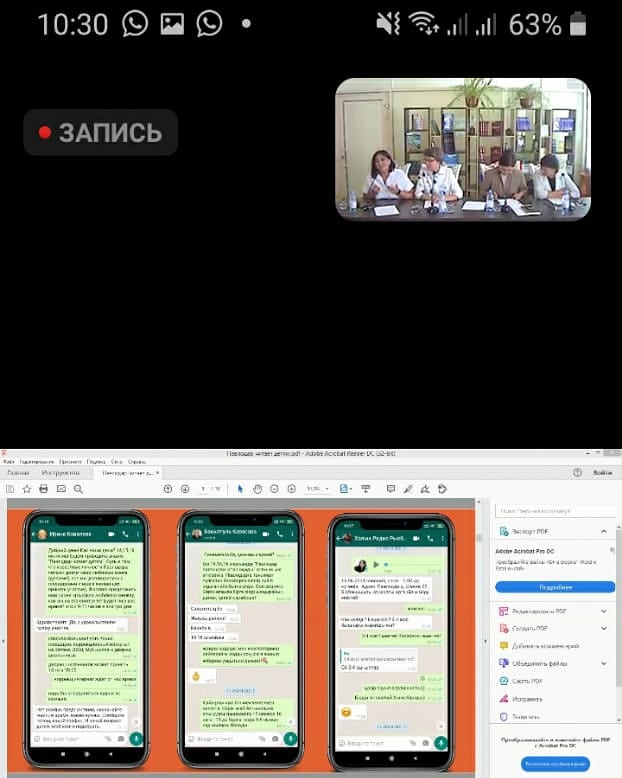622x778 pixels.
Task: Click the blue free trial button
Action: [555, 763]
